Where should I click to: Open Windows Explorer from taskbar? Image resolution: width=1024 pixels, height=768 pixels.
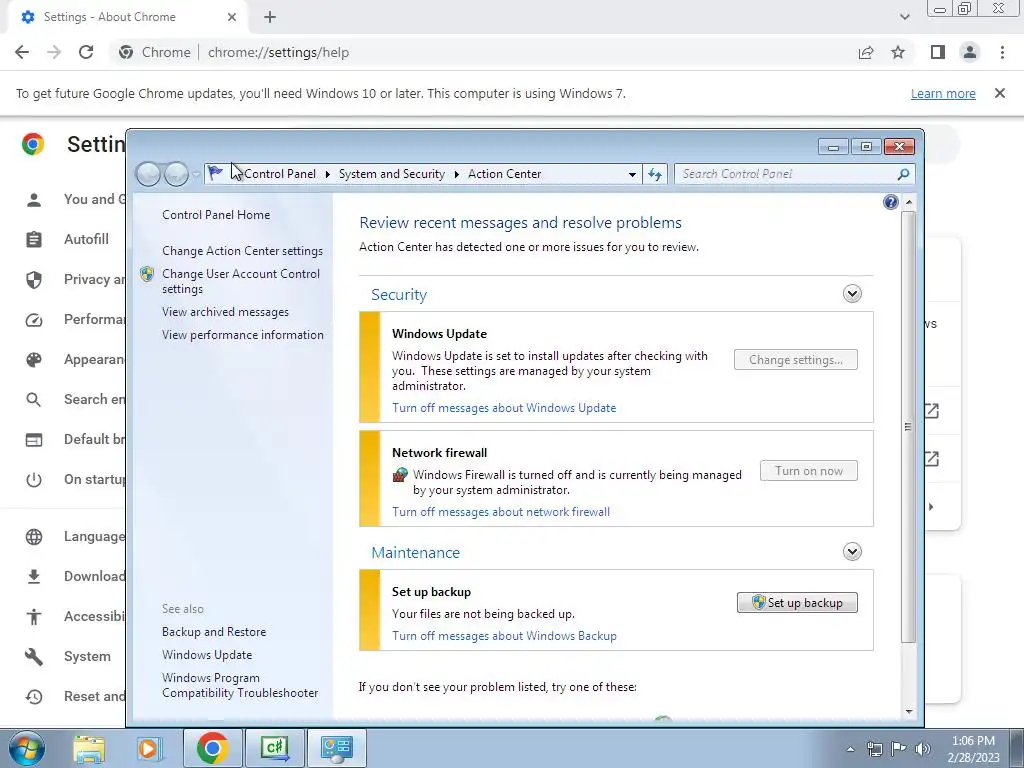pos(89,748)
